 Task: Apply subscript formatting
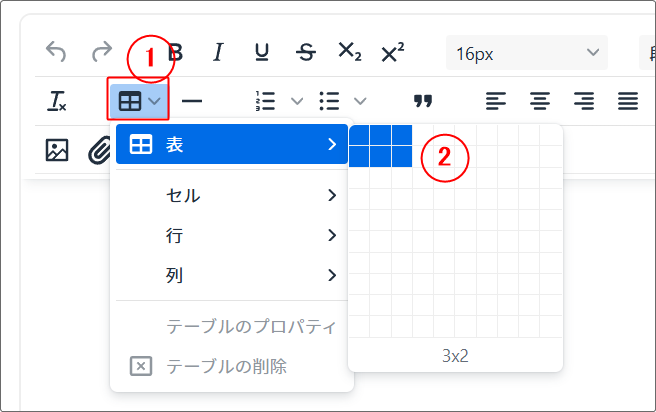coord(349,52)
